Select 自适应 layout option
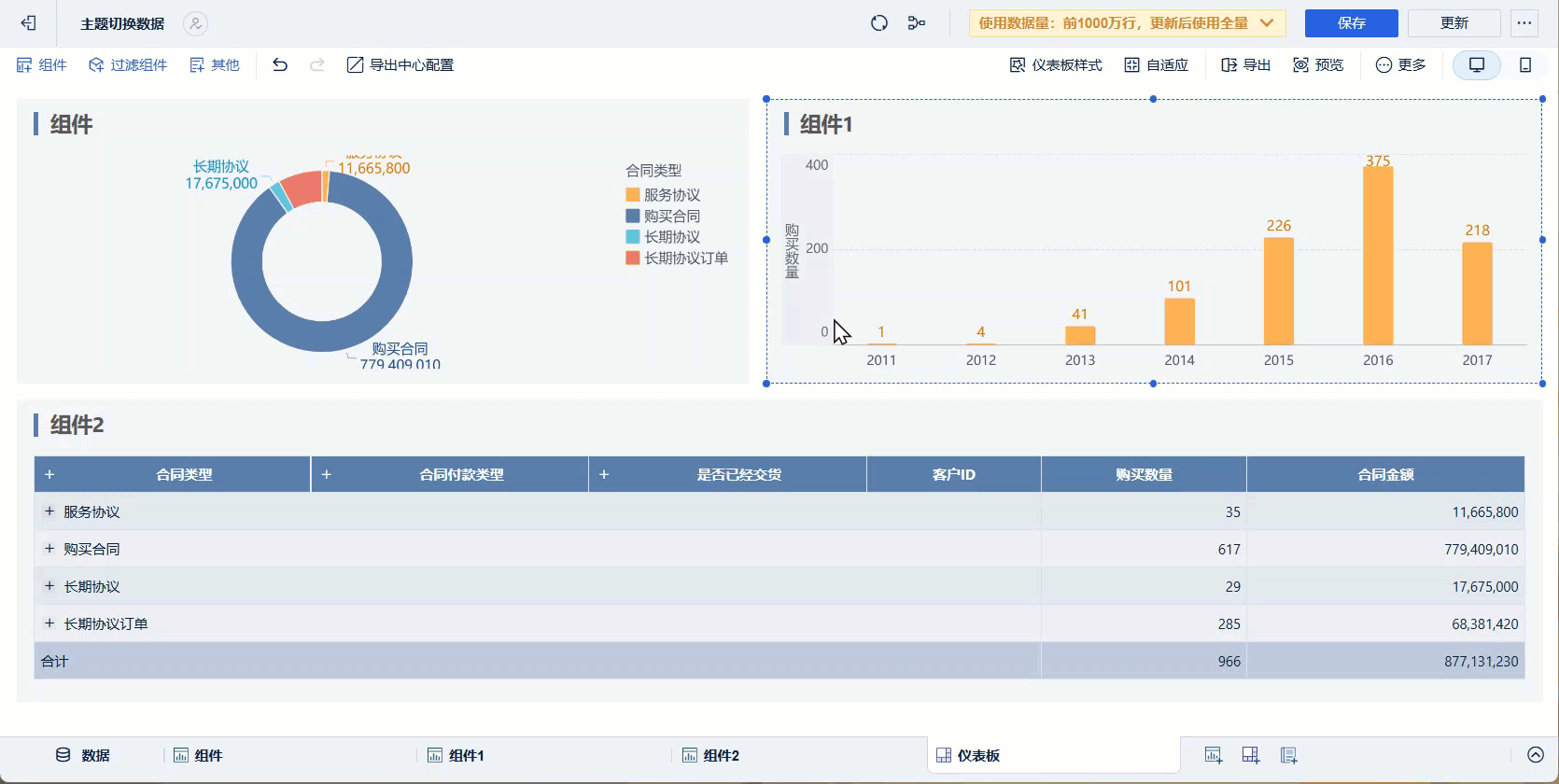 click(1156, 65)
